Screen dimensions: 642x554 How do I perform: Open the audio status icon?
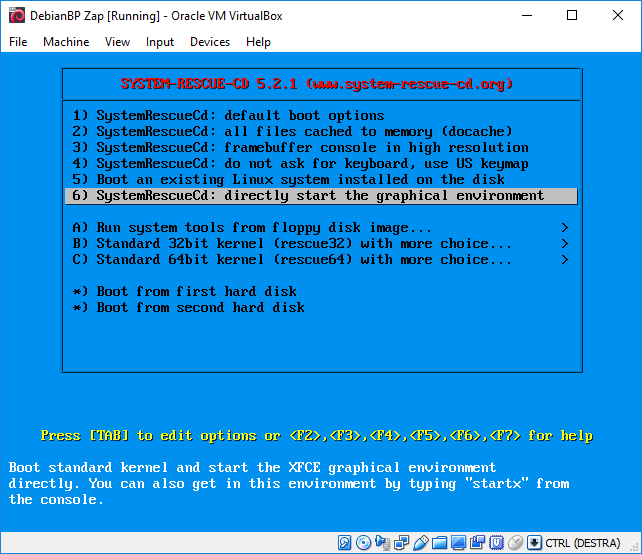click(x=382, y=543)
